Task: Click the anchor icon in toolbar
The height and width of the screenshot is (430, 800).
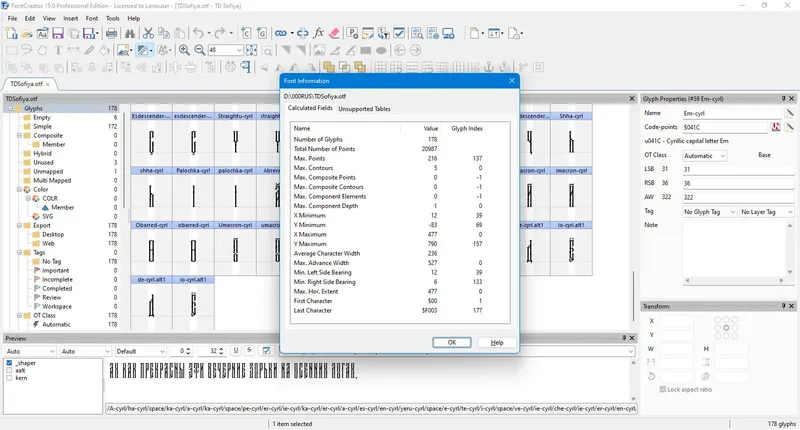Action: coord(489,67)
